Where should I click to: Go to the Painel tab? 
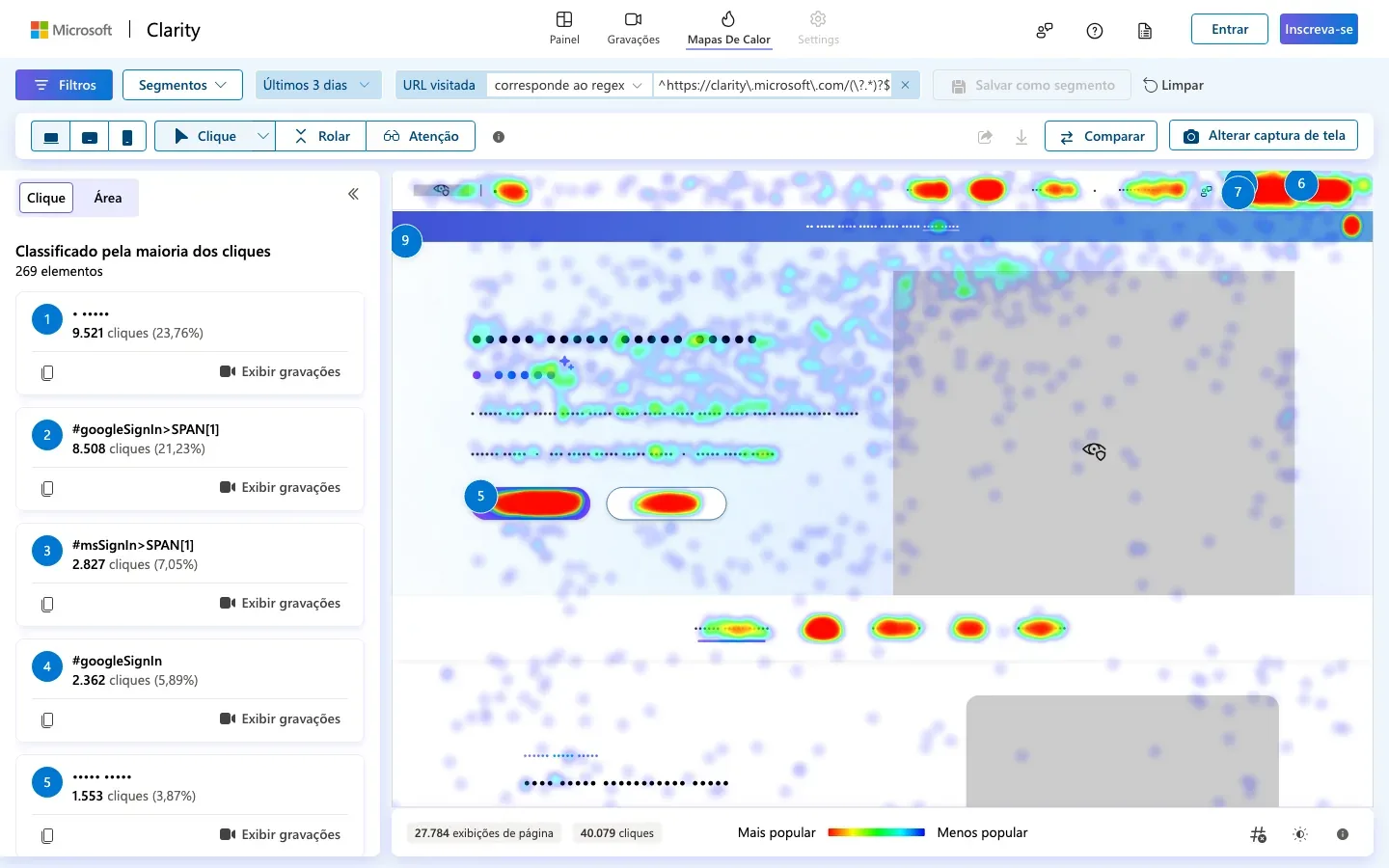(x=564, y=29)
